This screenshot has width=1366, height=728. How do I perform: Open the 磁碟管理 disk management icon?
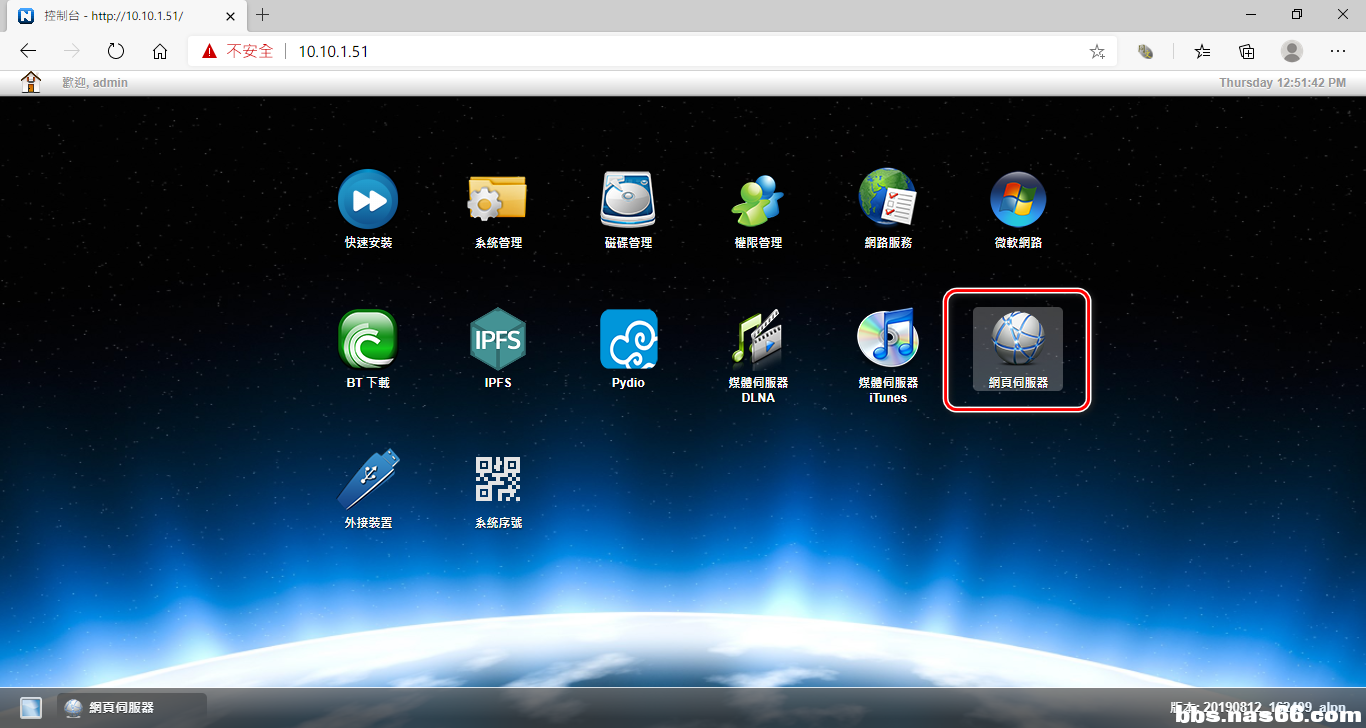click(x=628, y=199)
